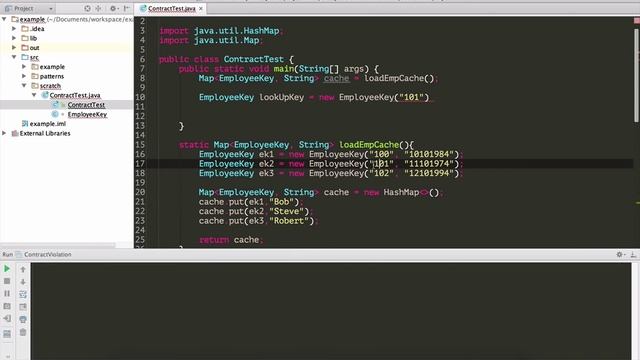Hide the Run tool window
This screenshot has height=360, width=640.
633,254
